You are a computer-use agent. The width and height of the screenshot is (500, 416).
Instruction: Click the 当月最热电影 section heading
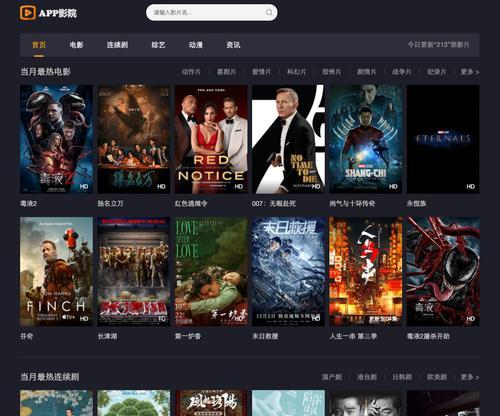46,72
